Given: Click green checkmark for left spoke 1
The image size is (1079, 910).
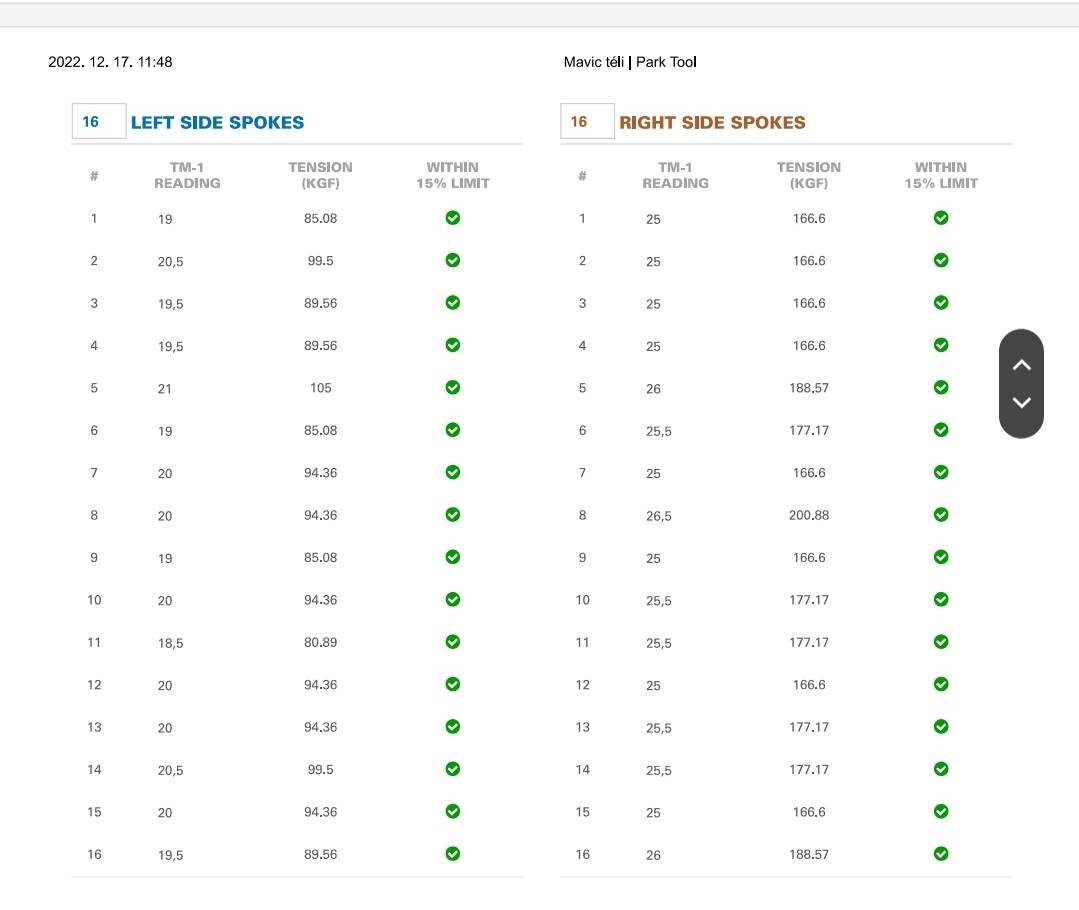Looking at the screenshot, I should [x=452, y=218].
